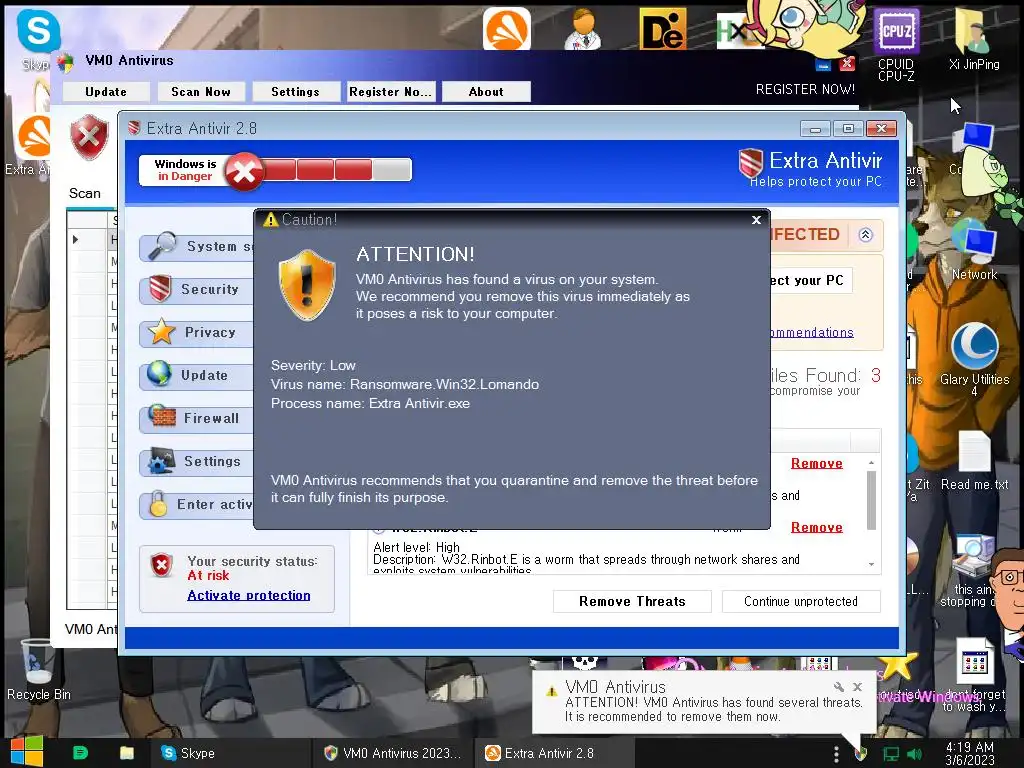Open the orange Avast icon at top of desktop
Viewport: 1024px width, 768px height.
click(507, 29)
